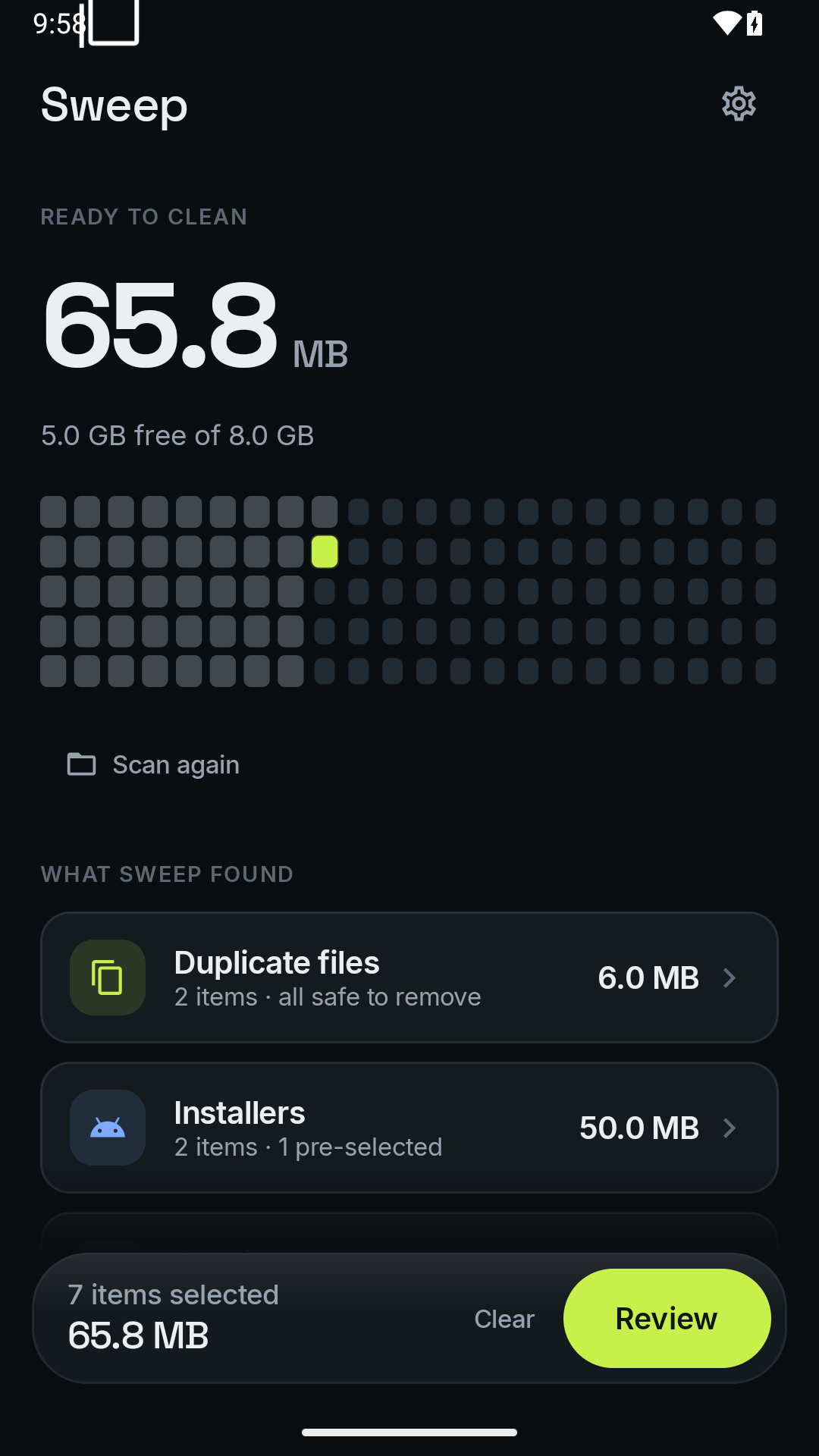Tap the Wi-Fi status icon

pyautogui.click(x=727, y=24)
